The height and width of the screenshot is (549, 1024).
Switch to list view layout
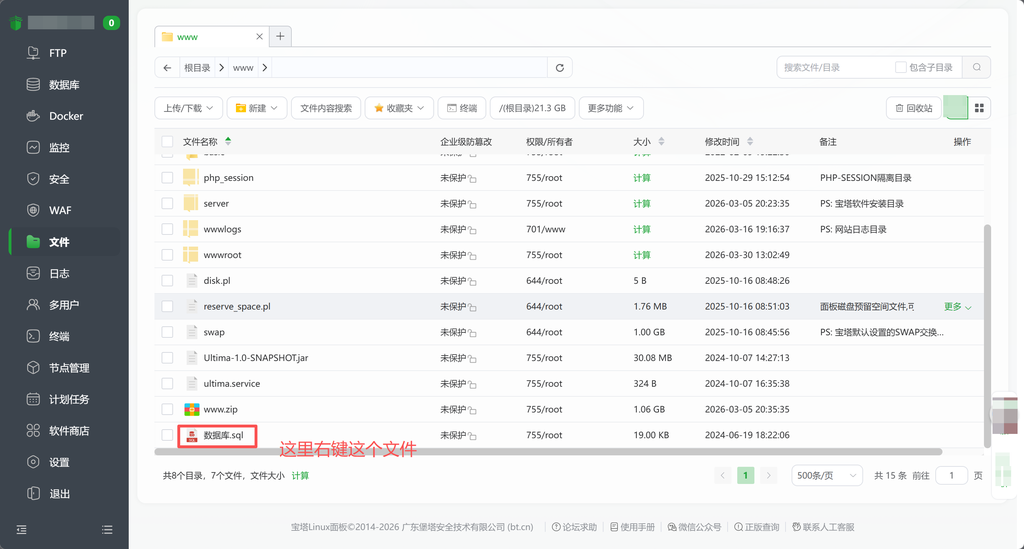956,108
